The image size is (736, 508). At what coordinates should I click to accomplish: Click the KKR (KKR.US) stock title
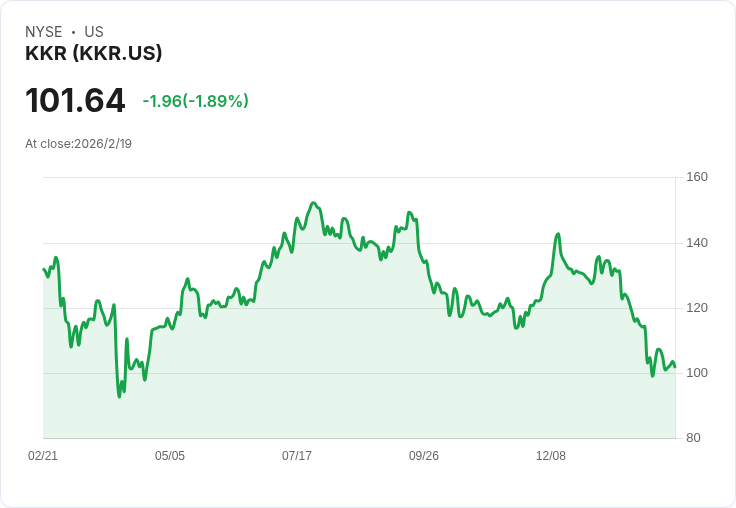[x=94, y=54]
